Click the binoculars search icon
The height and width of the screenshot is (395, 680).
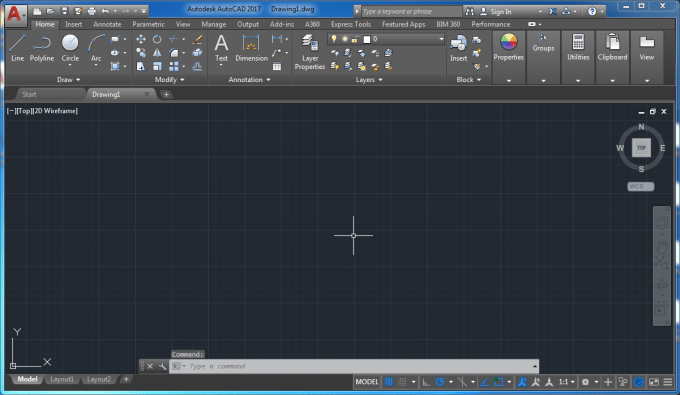(470, 12)
